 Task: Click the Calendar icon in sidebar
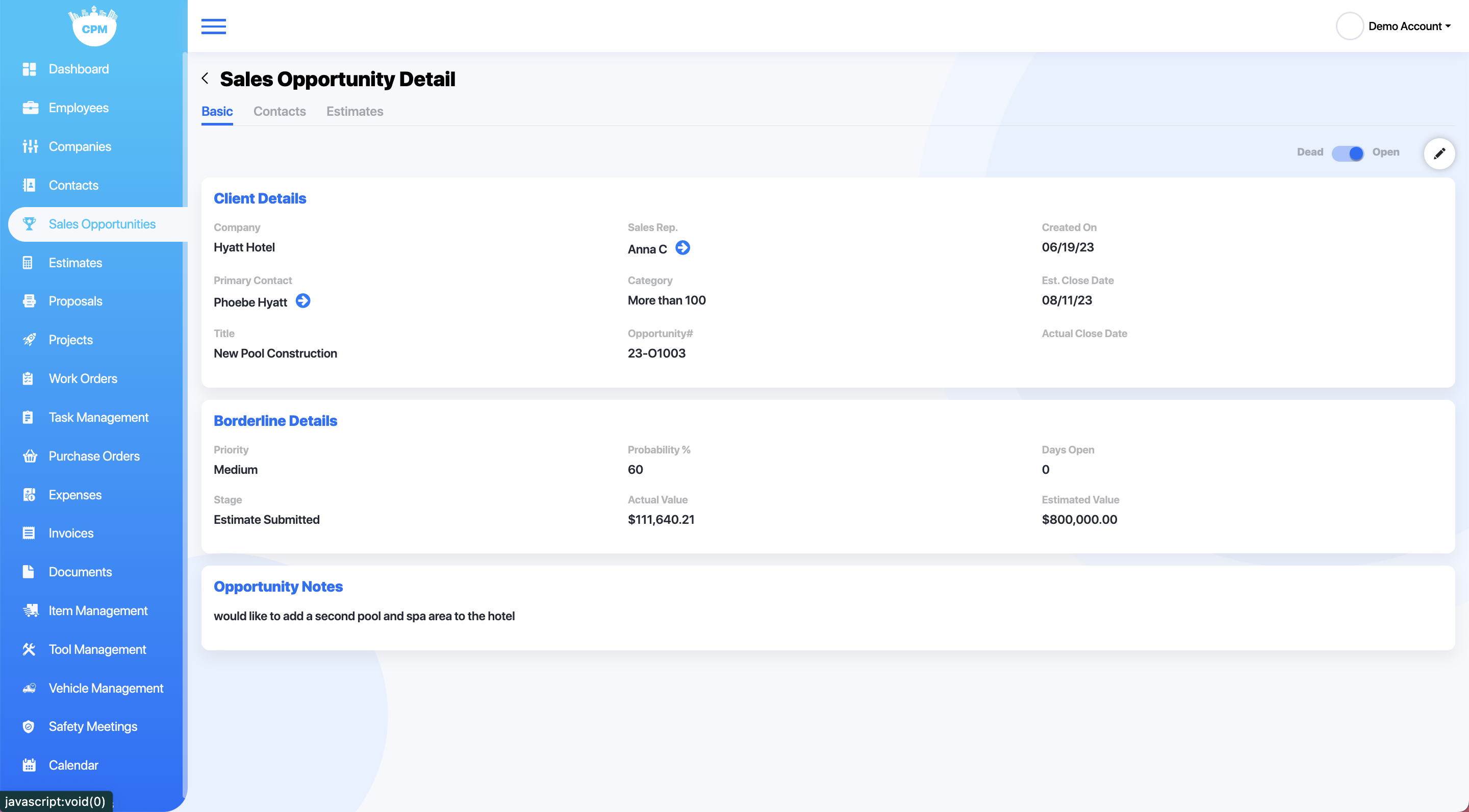click(x=29, y=765)
